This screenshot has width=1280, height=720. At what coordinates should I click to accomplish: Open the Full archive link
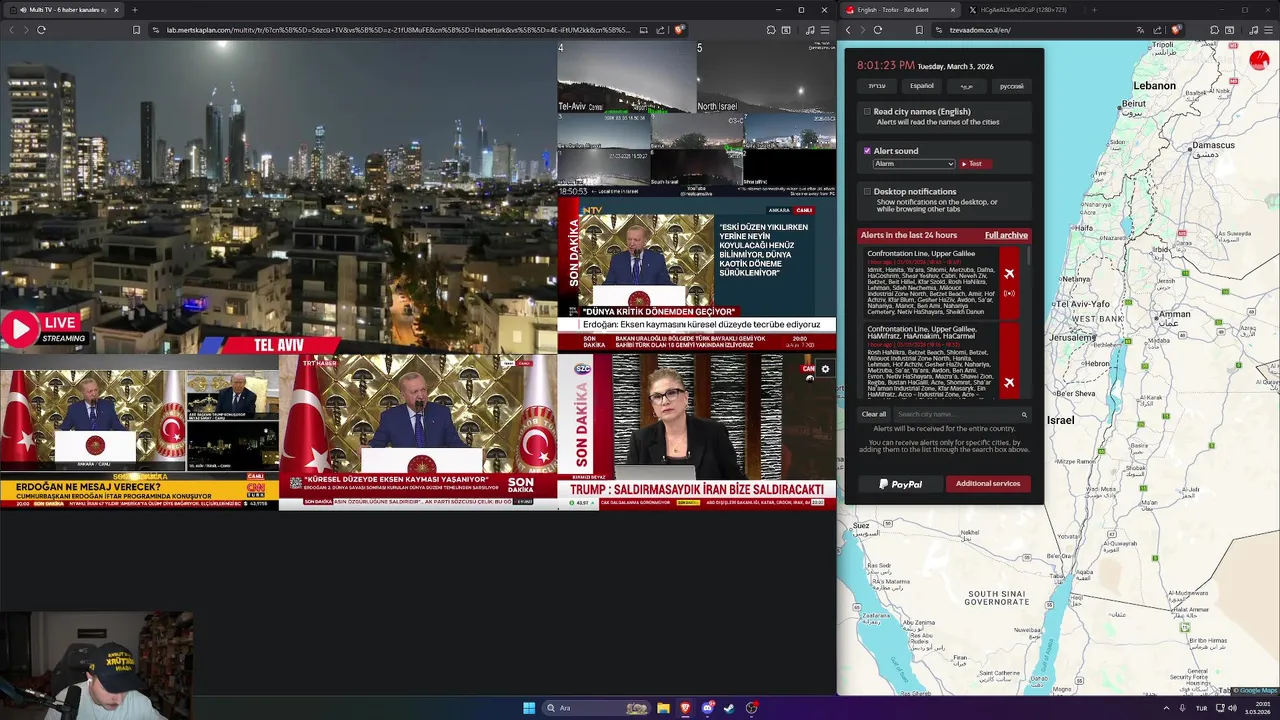[1006, 235]
